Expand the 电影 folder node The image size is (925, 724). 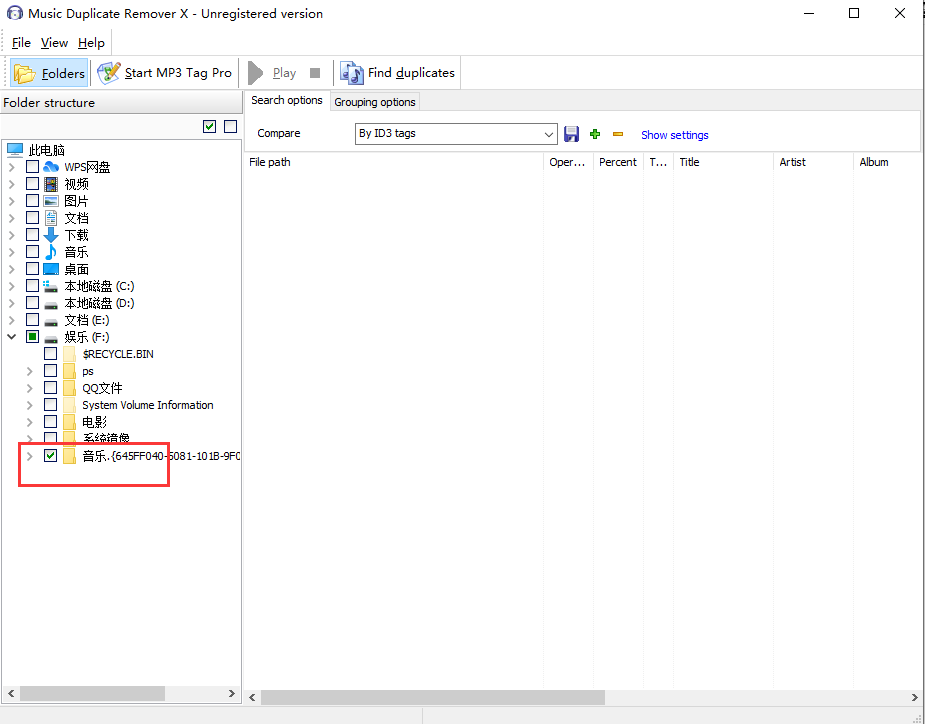(30, 422)
